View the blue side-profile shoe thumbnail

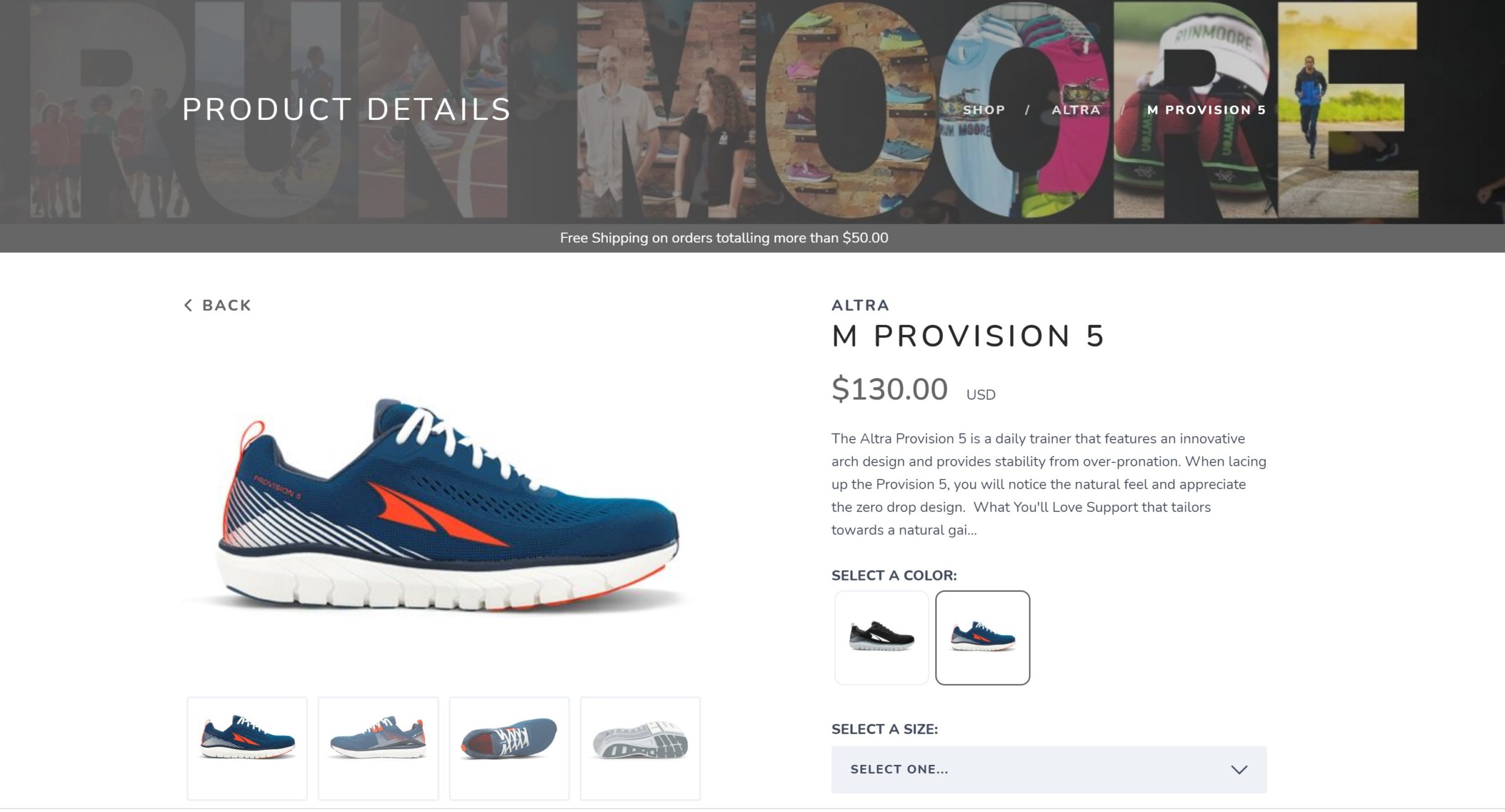pos(247,749)
